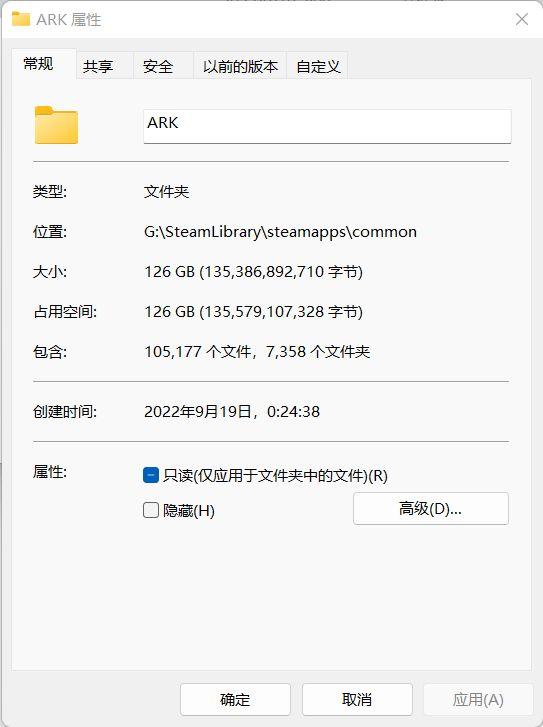Click the G:\SteamLibrary location path text
Viewport: 543px width, 727px height.
(x=281, y=232)
